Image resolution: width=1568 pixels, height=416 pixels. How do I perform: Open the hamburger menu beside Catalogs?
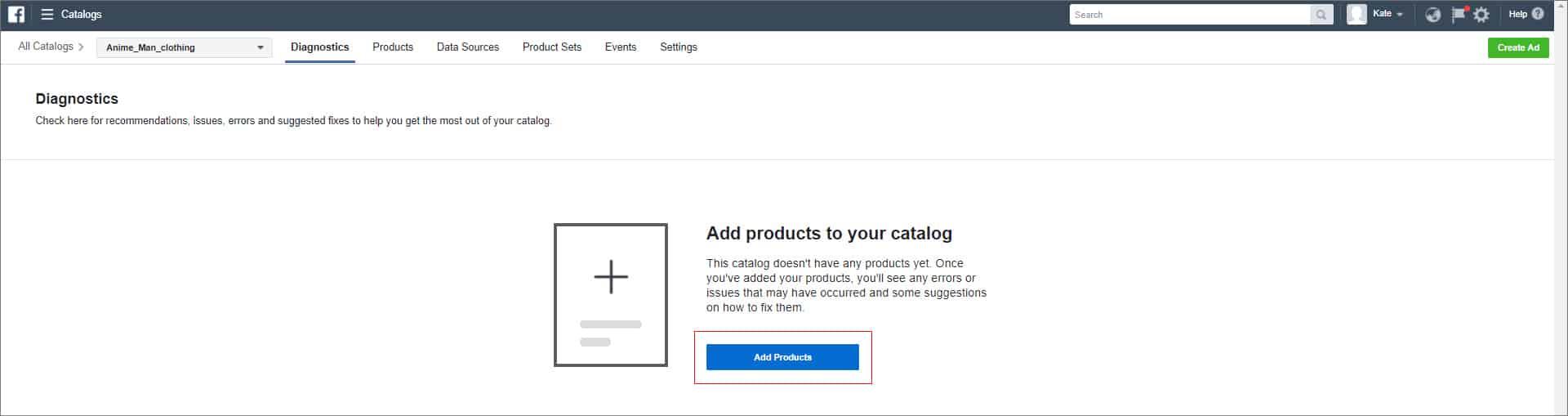pos(47,14)
